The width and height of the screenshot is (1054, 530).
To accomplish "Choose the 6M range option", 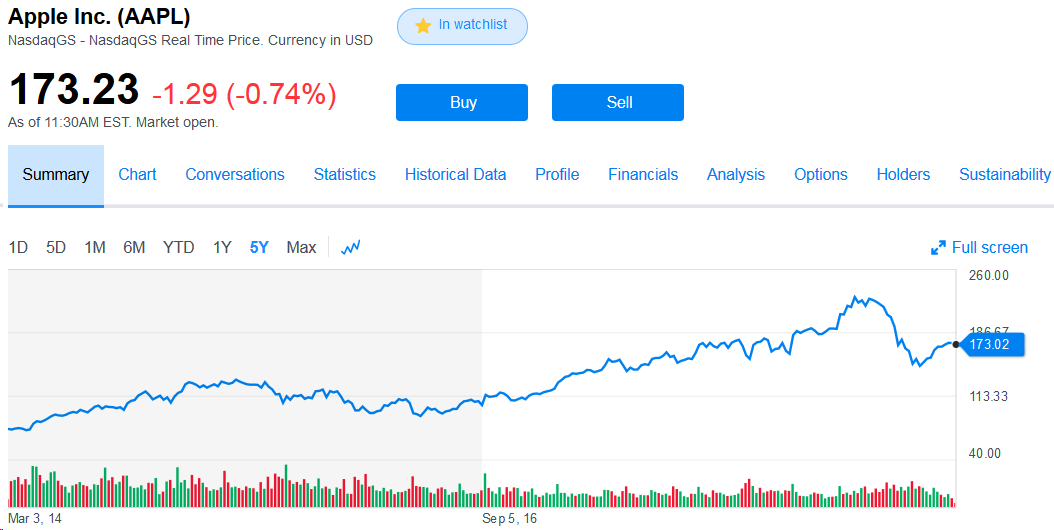I will tap(134, 248).
